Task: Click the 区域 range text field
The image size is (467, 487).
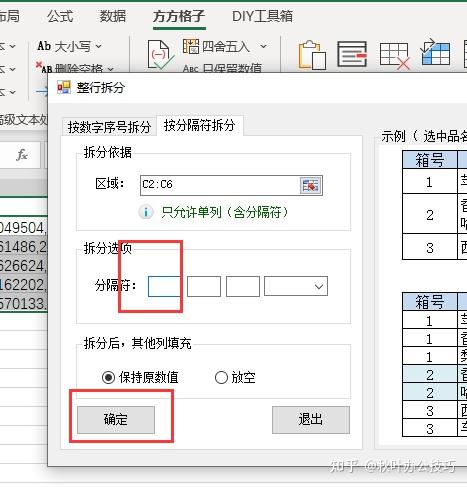Action: [x=220, y=185]
